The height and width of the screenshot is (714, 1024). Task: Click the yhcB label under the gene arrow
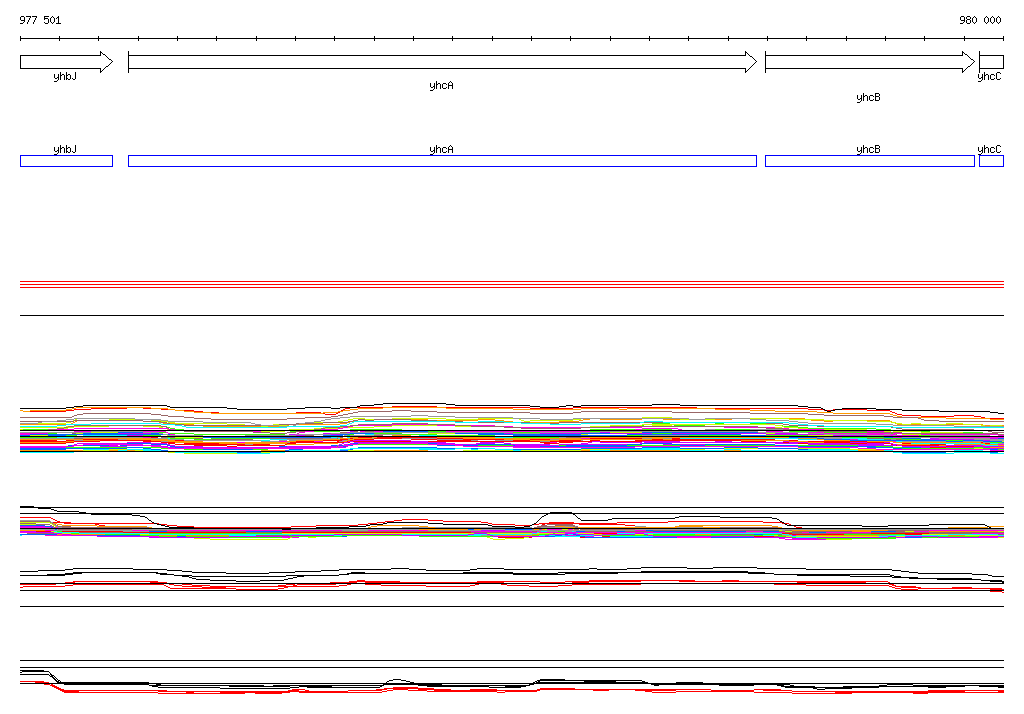pos(869,97)
